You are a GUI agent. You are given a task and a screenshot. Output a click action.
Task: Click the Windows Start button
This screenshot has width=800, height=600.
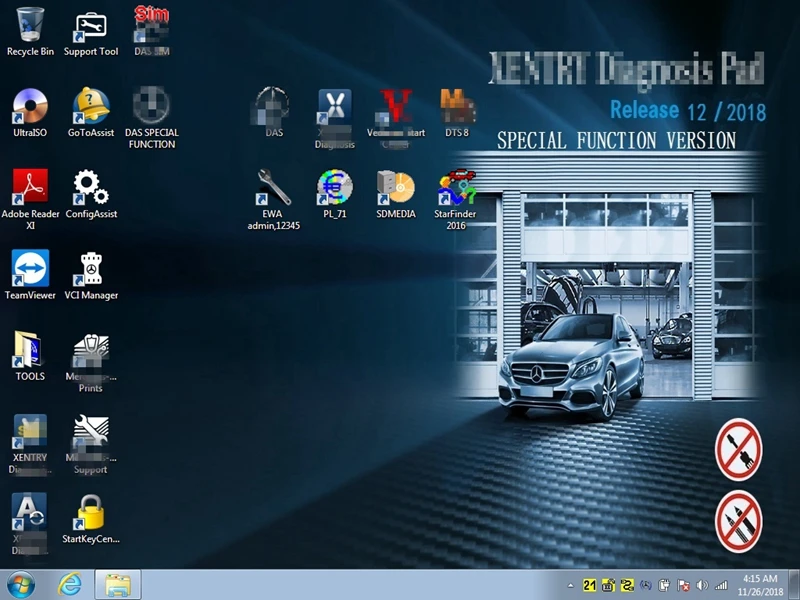20,584
